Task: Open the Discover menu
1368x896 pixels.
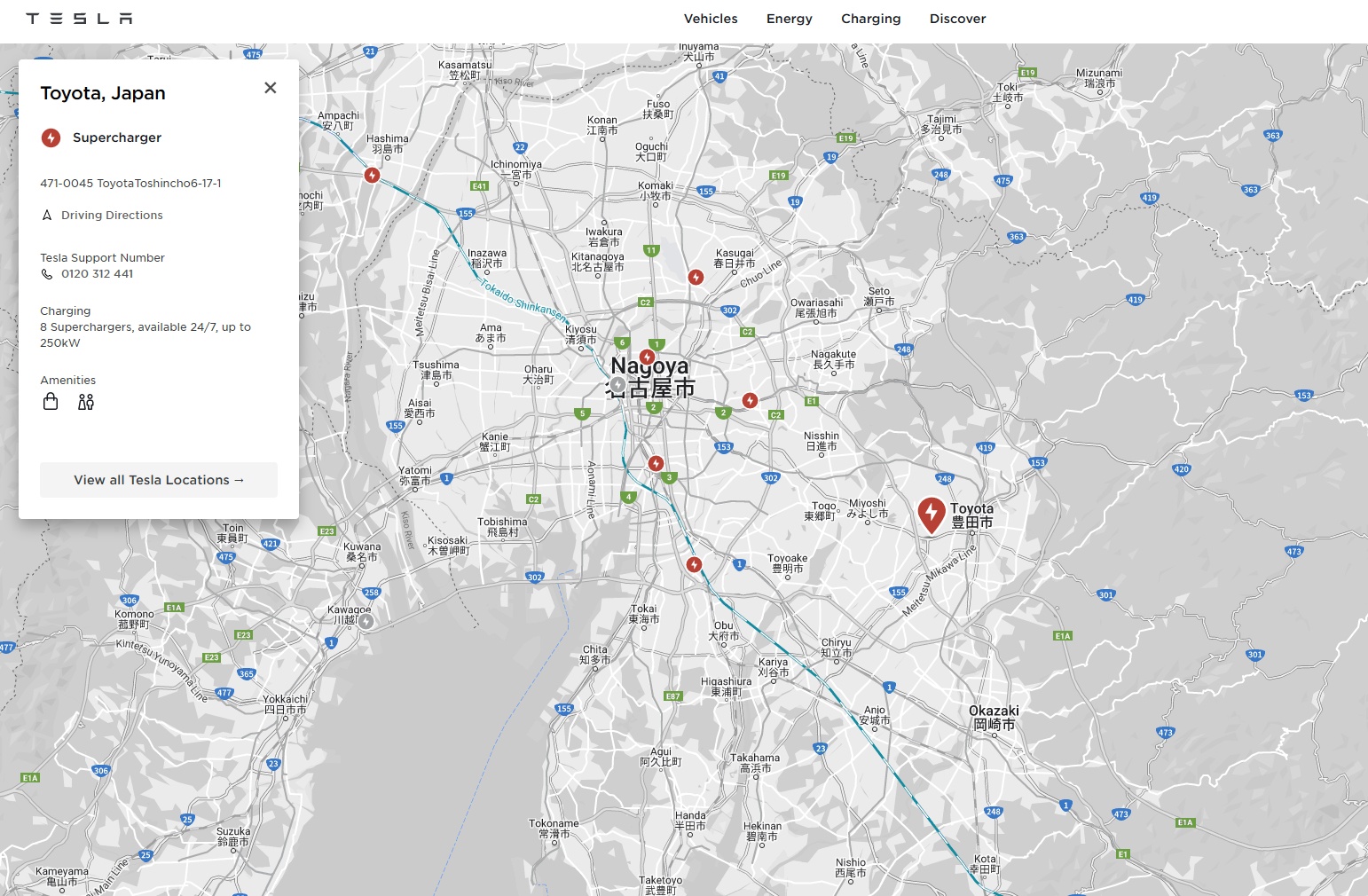Action: 957,19
